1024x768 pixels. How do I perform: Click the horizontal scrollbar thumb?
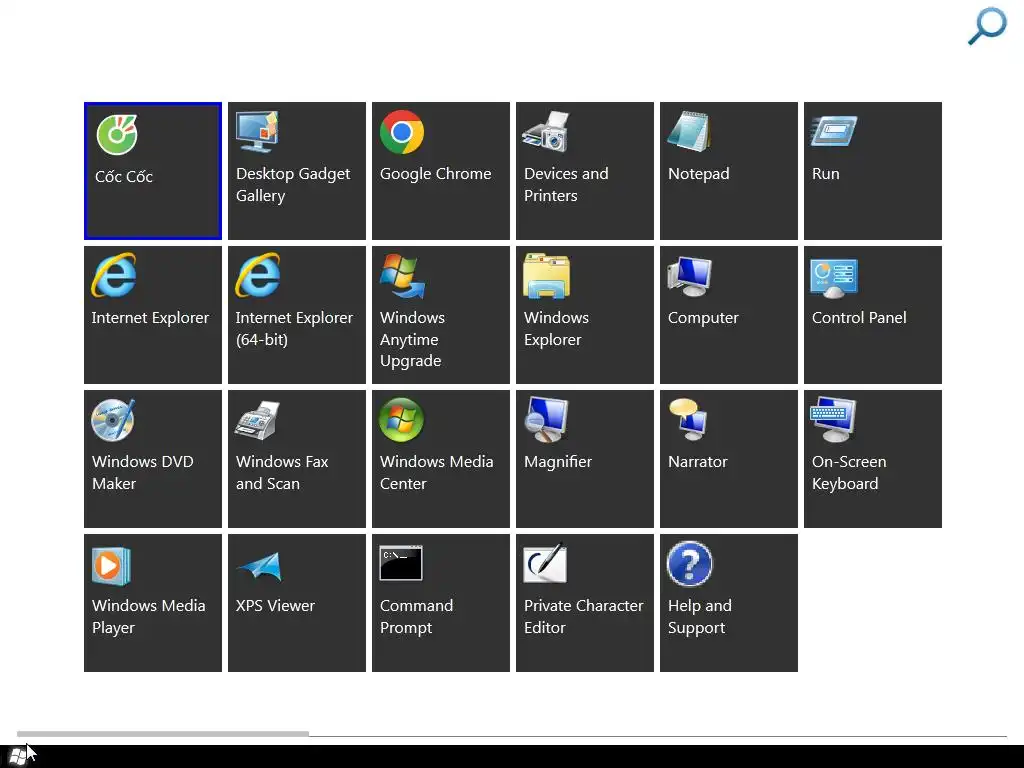point(163,734)
